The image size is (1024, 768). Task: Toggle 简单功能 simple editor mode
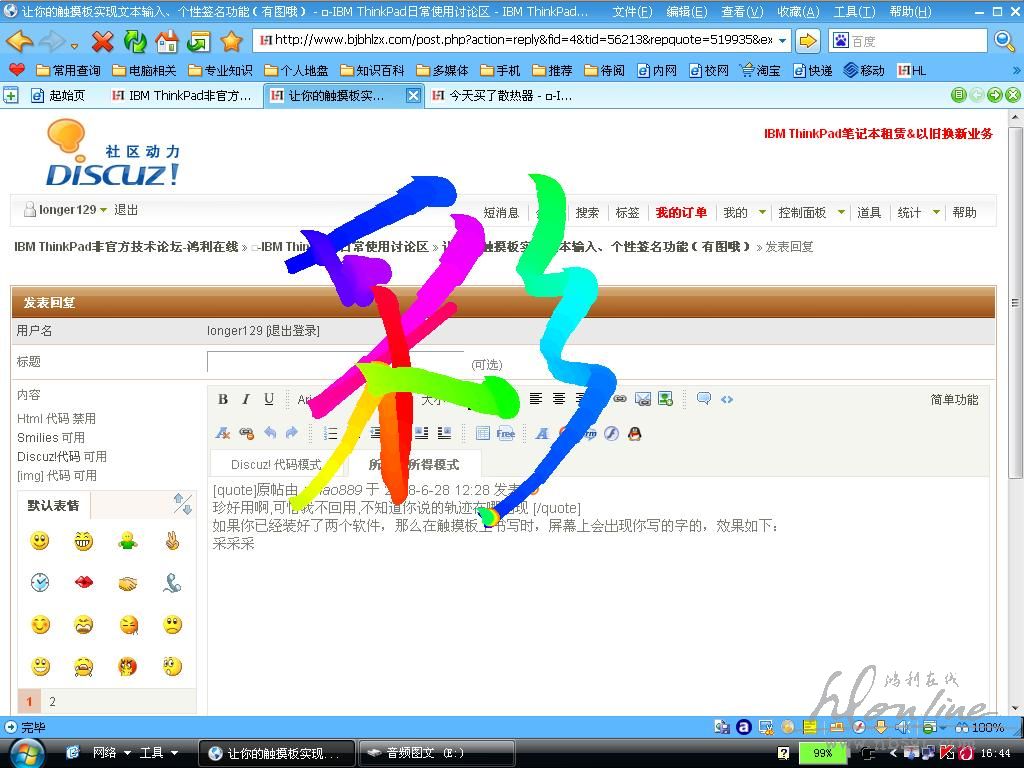[x=954, y=399]
